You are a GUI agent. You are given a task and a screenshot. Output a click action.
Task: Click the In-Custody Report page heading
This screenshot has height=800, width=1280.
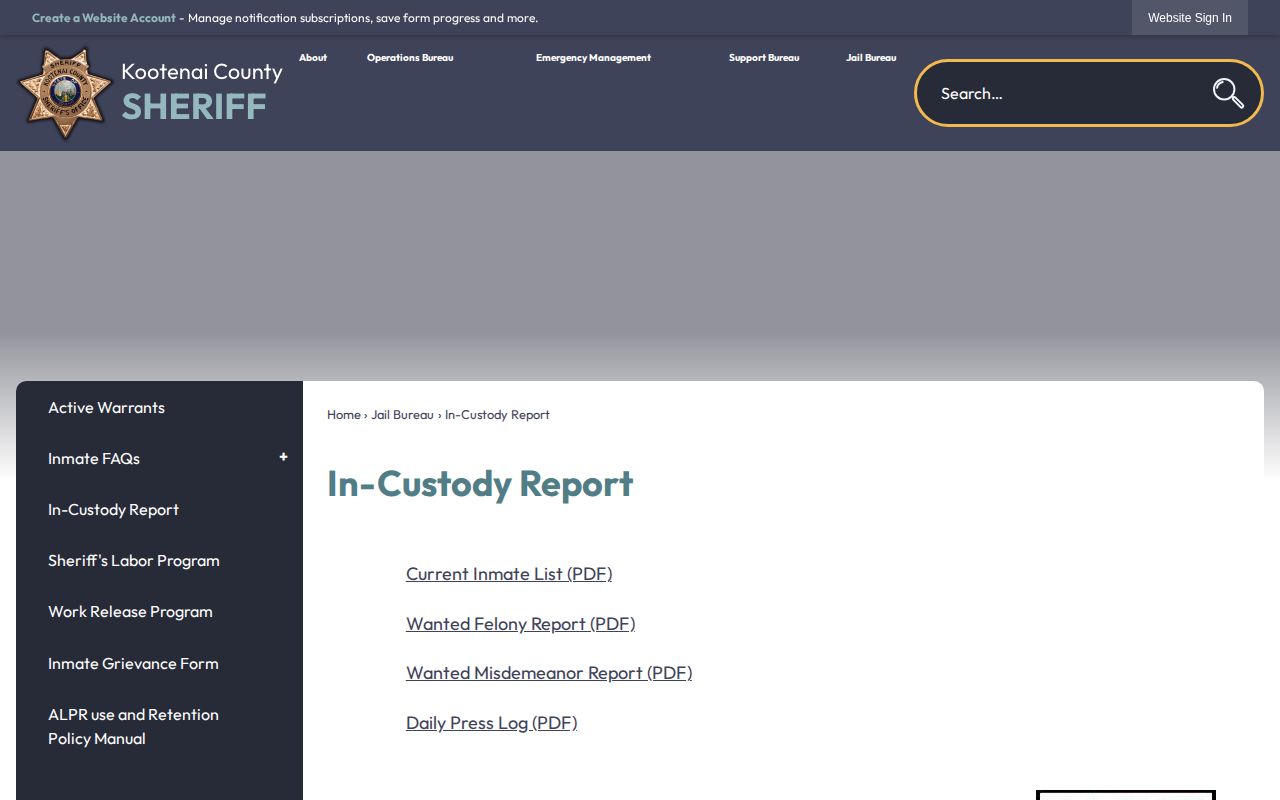click(480, 484)
